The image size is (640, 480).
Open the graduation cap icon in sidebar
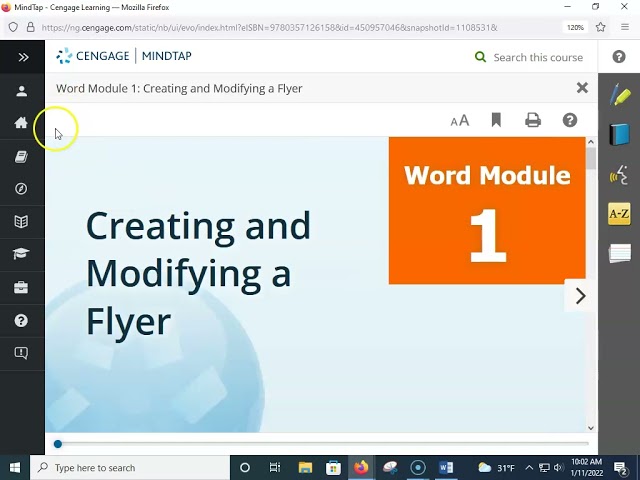(21, 253)
